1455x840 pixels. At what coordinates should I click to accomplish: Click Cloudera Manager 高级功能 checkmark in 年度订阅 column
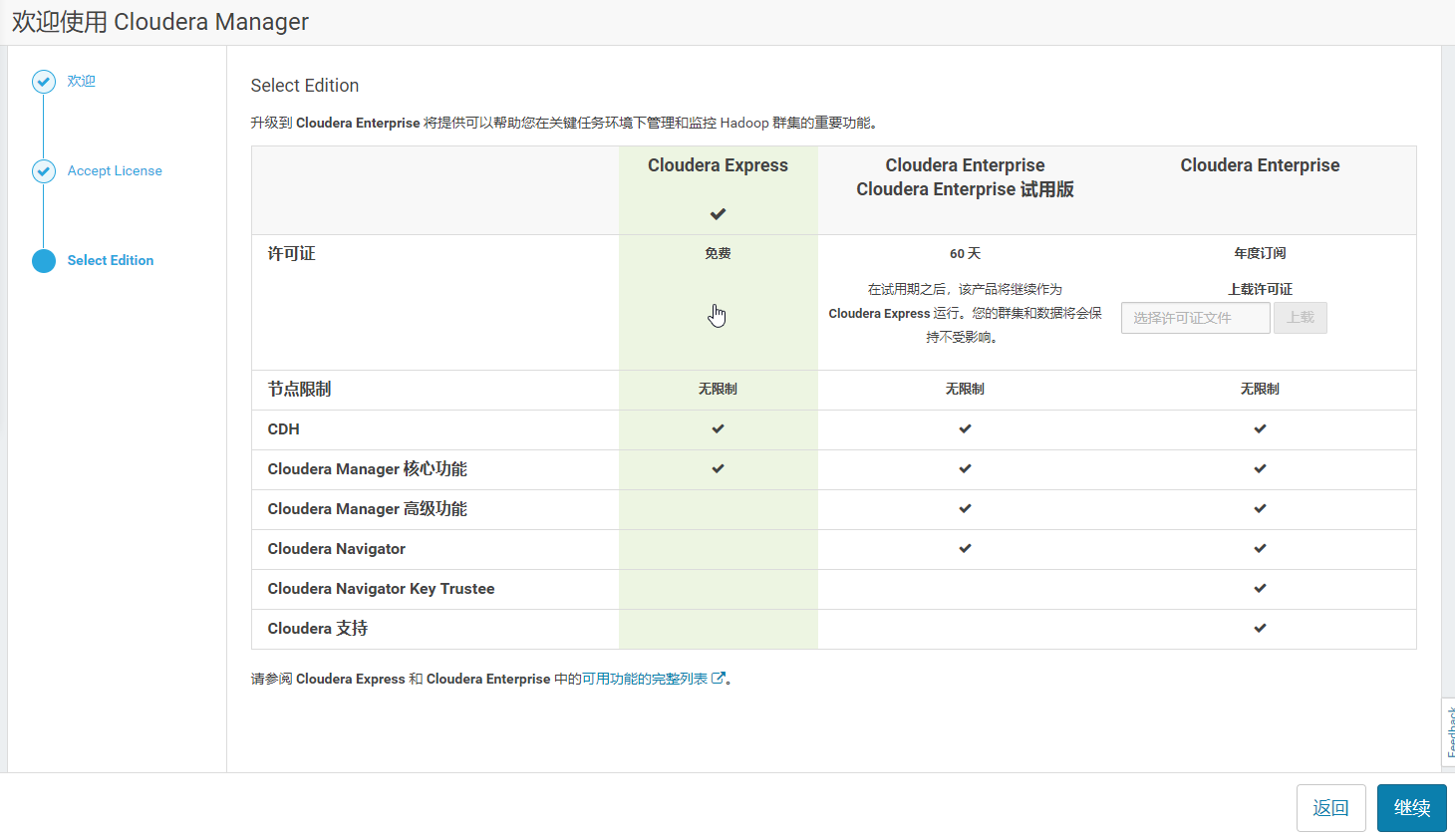pyautogui.click(x=1260, y=508)
